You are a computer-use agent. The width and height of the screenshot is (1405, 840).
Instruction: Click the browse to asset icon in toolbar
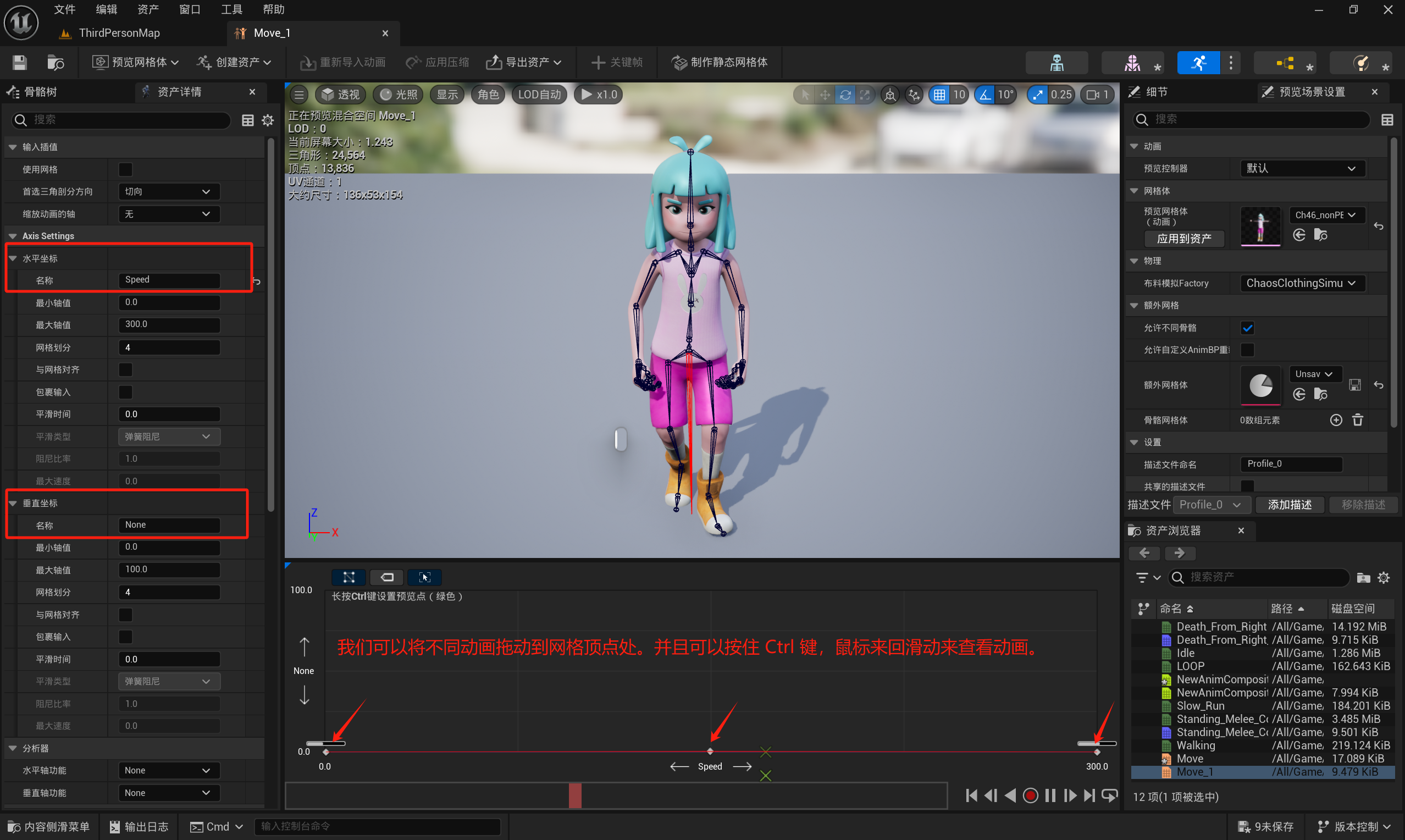pyautogui.click(x=56, y=62)
